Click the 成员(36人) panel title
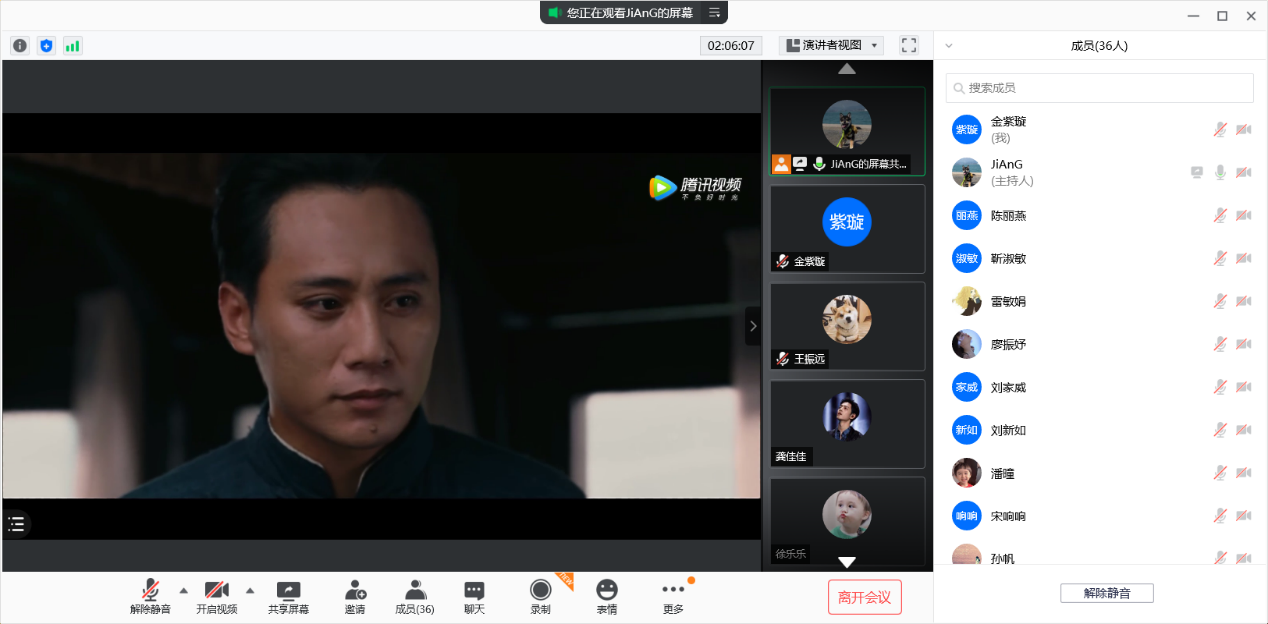Viewport: 1268px width, 624px height. 1099,46
